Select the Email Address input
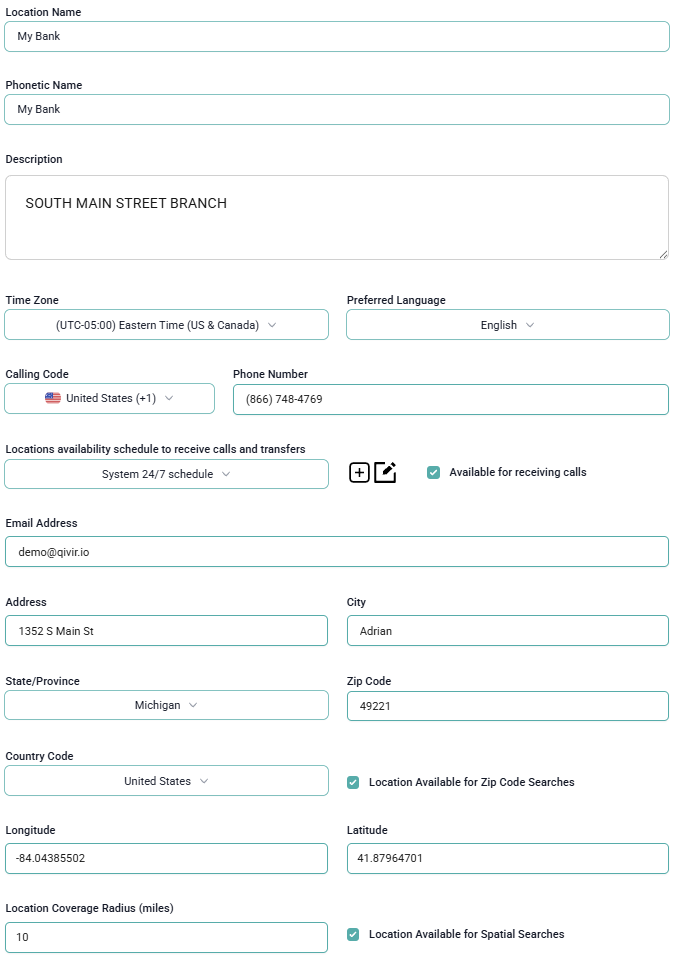Viewport: 675px width, 958px height. coord(337,551)
